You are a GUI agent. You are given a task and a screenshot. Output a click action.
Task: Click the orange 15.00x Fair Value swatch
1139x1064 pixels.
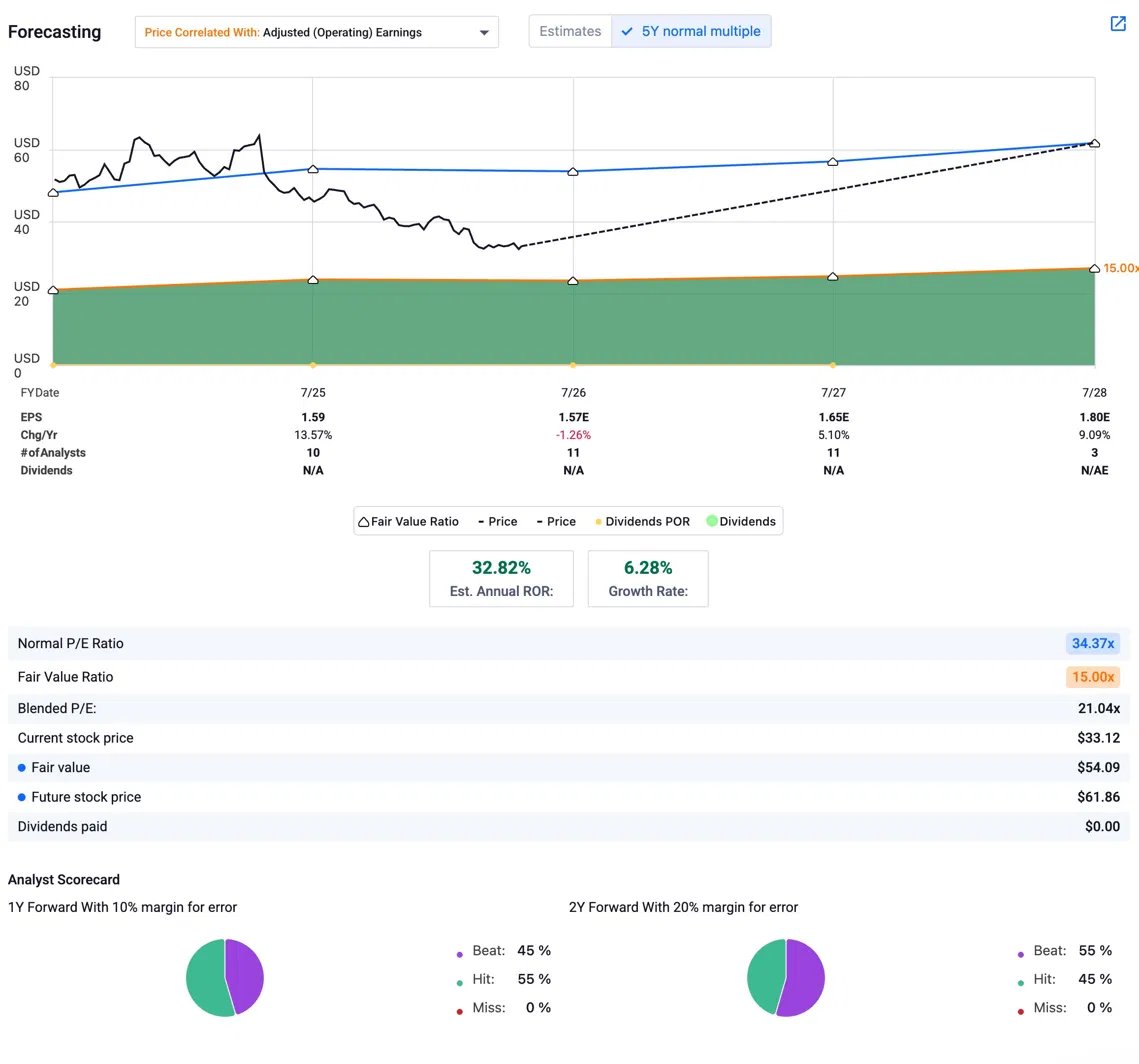[1093, 677]
